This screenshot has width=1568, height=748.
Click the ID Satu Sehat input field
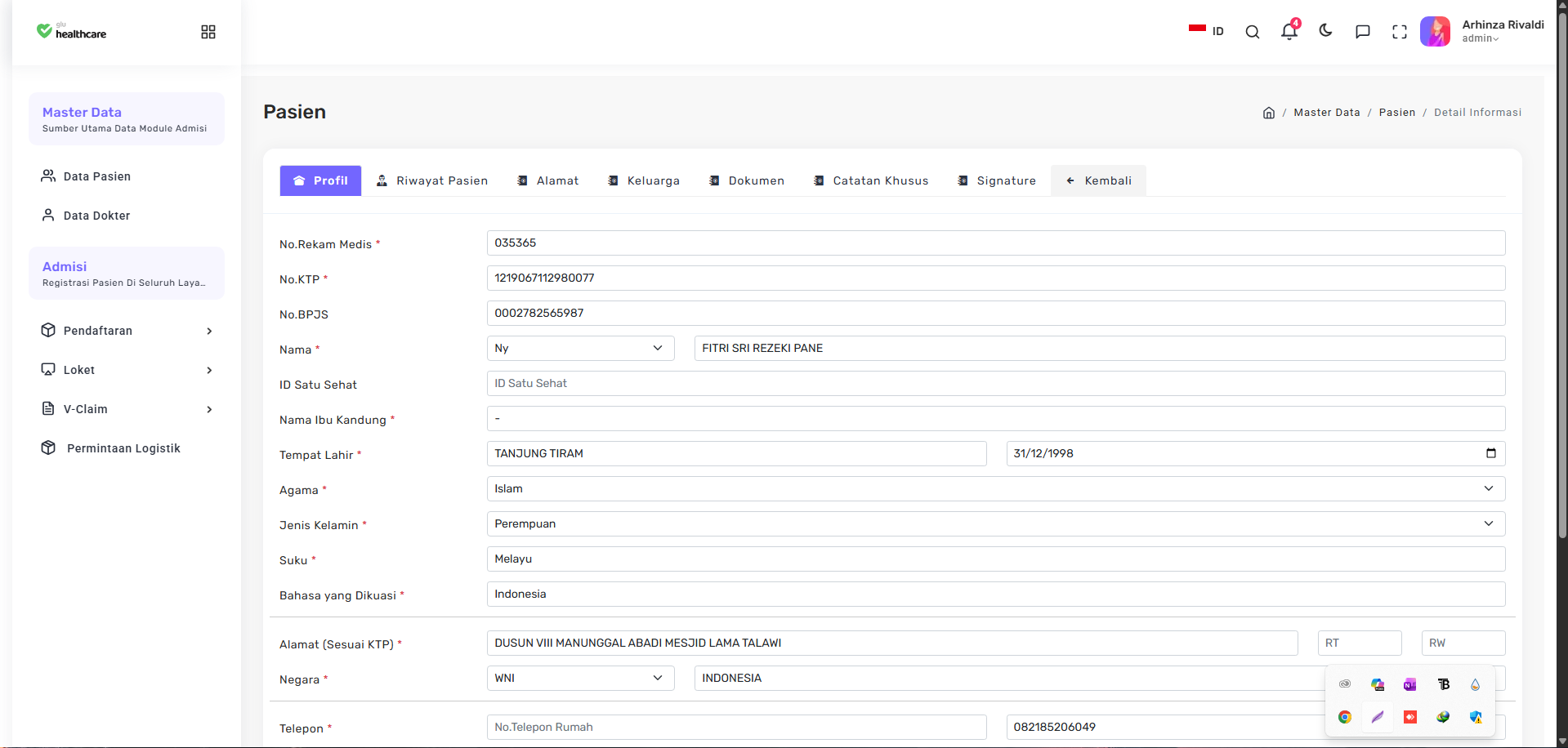[x=995, y=383]
